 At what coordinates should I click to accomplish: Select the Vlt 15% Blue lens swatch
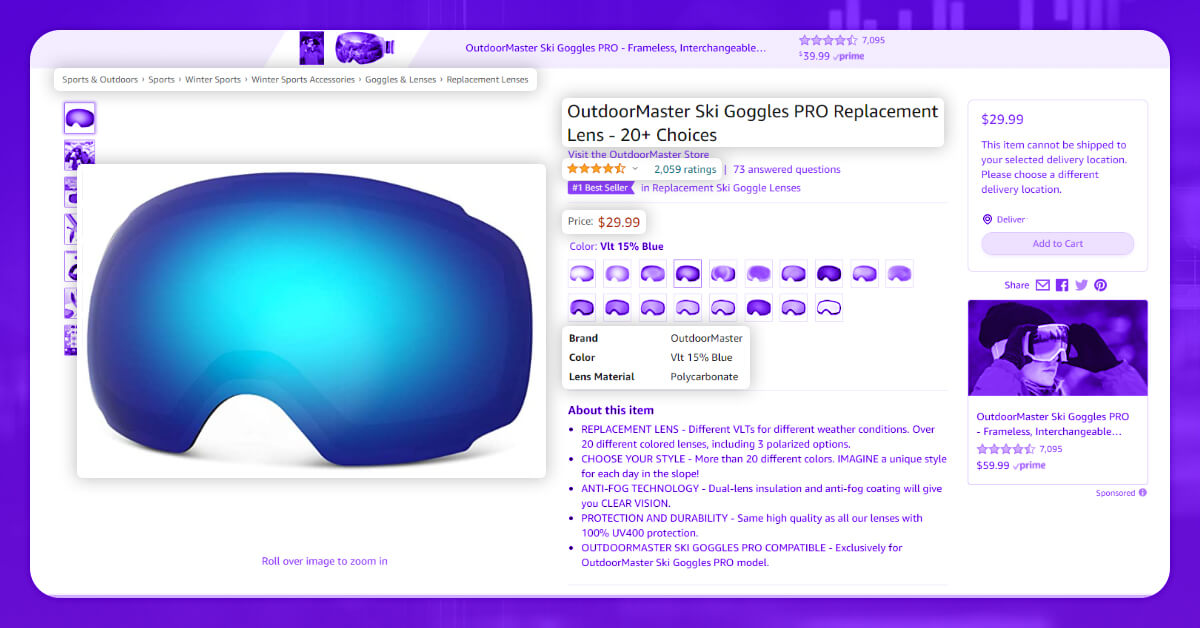click(x=687, y=273)
